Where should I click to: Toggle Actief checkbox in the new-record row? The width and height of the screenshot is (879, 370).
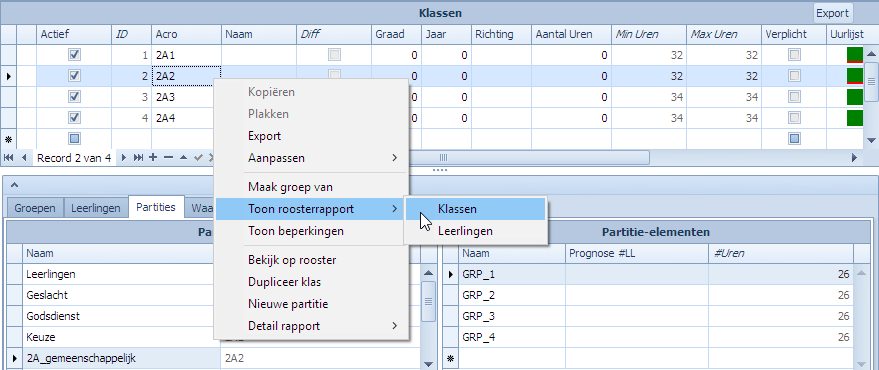click(74, 138)
